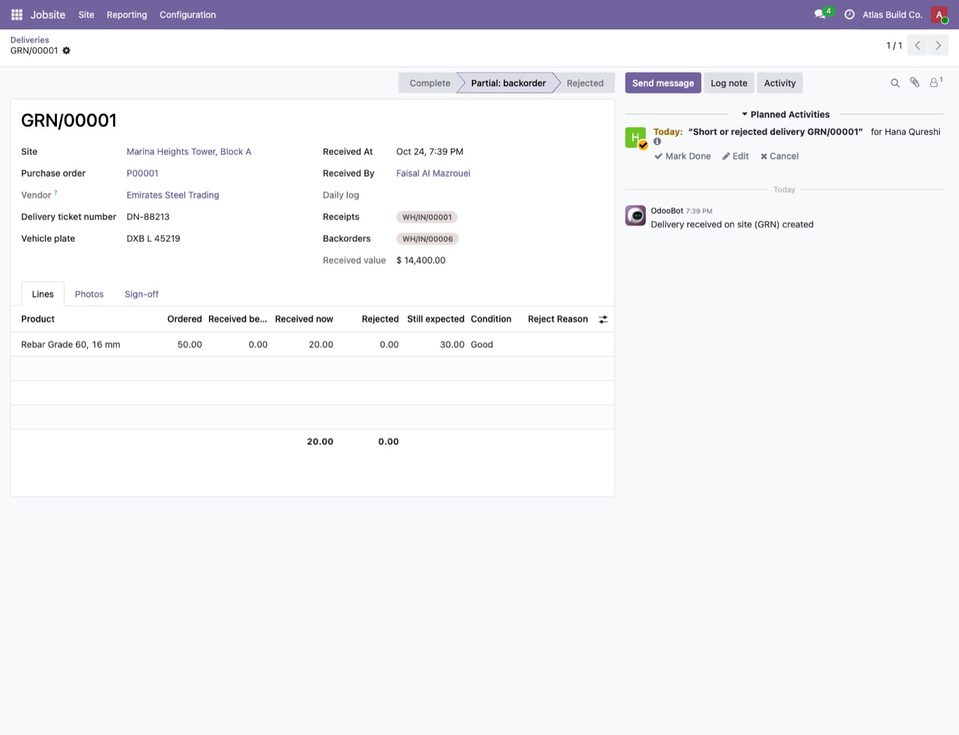
Task: Open purchase order P00001 link
Action: (143, 174)
